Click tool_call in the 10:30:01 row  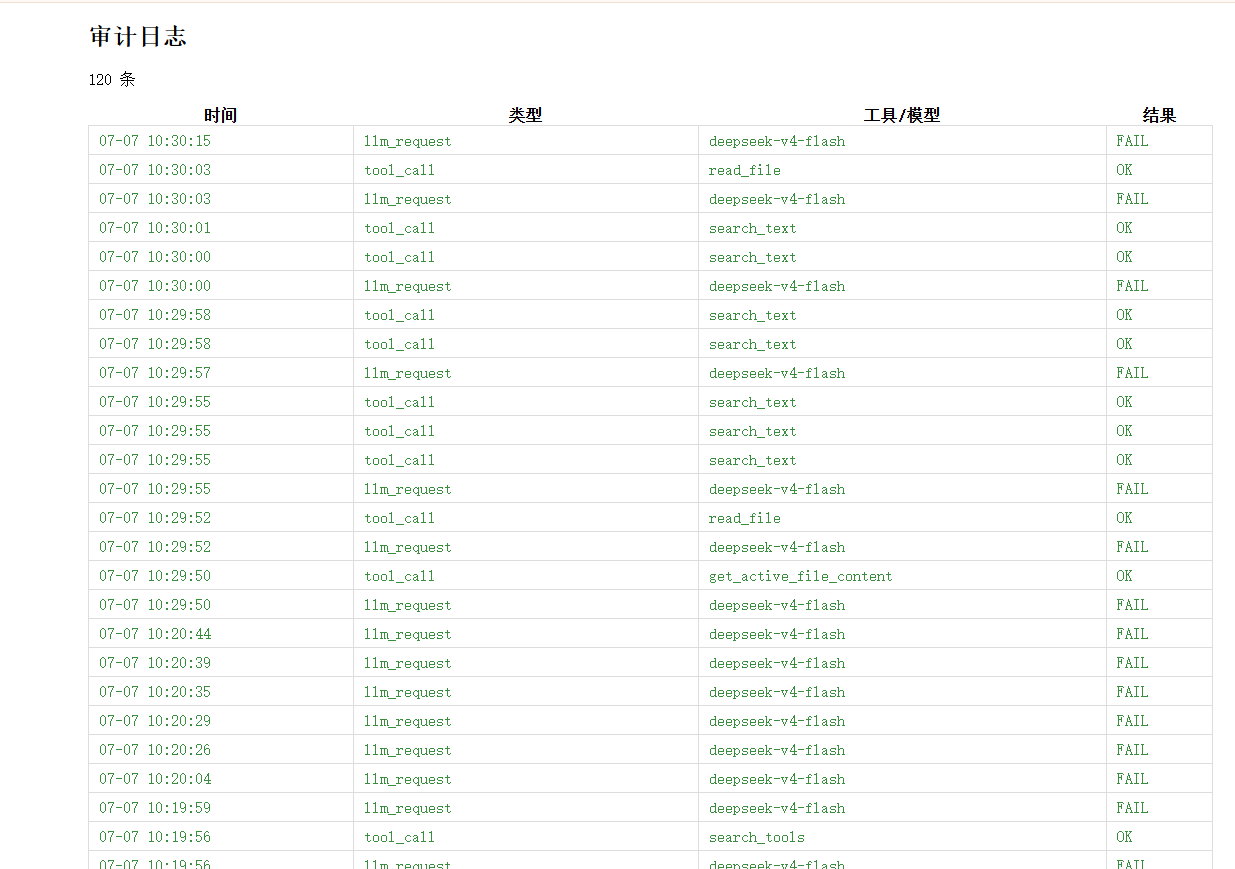400,228
